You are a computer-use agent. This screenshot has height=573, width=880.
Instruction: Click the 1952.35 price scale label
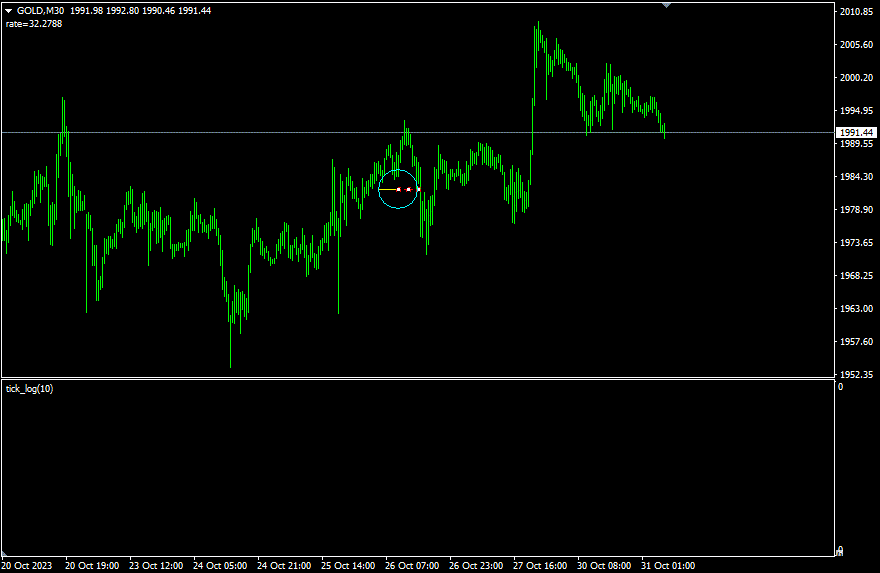click(x=856, y=374)
